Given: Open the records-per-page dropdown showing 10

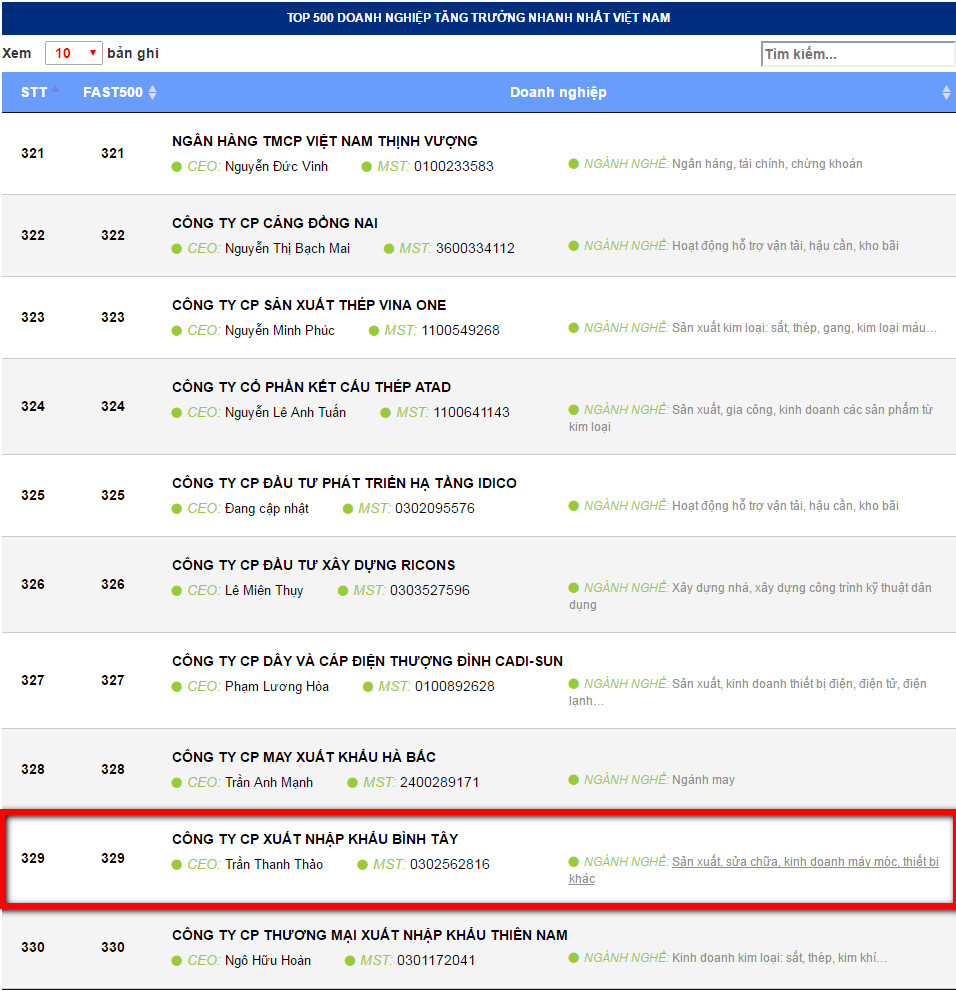Looking at the screenshot, I should pos(73,53).
